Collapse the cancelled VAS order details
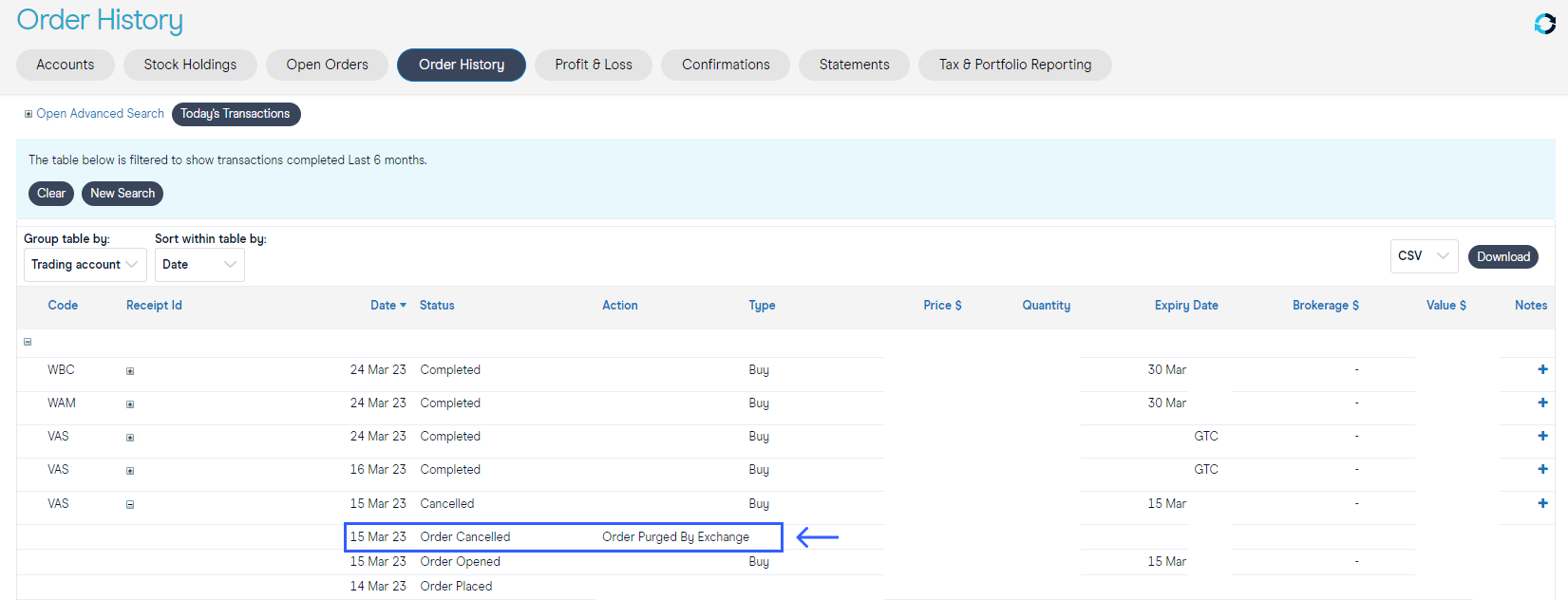The width and height of the screenshot is (1568, 600). (130, 505)
